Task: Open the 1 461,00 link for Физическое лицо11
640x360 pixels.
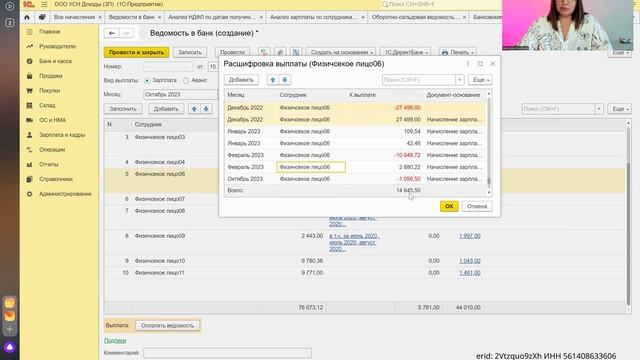Action: click(469, 273)
